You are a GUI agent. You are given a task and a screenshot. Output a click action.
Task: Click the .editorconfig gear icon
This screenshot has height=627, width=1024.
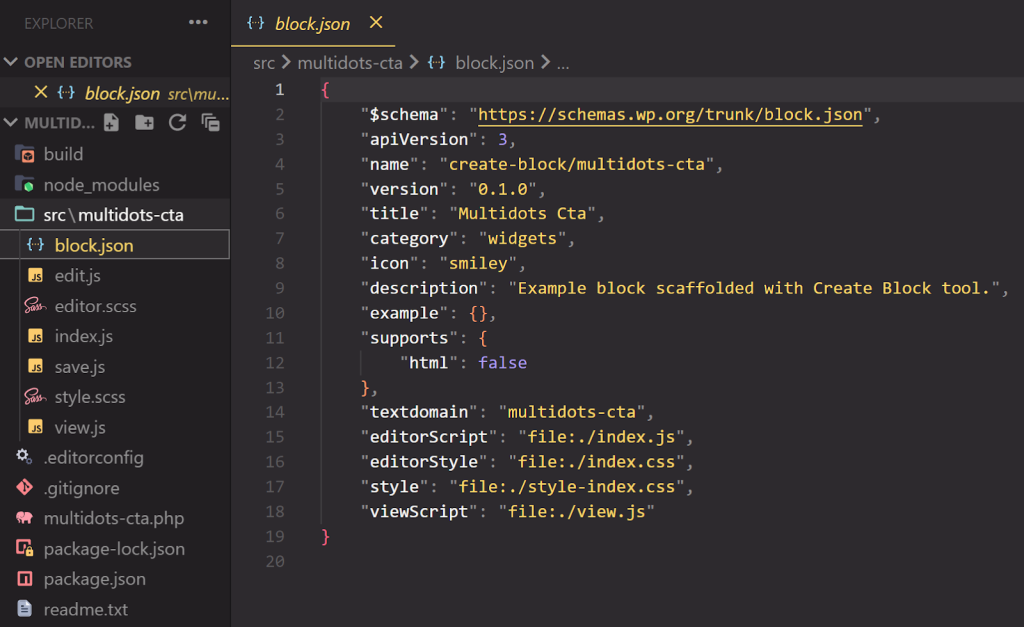(24, 457)
